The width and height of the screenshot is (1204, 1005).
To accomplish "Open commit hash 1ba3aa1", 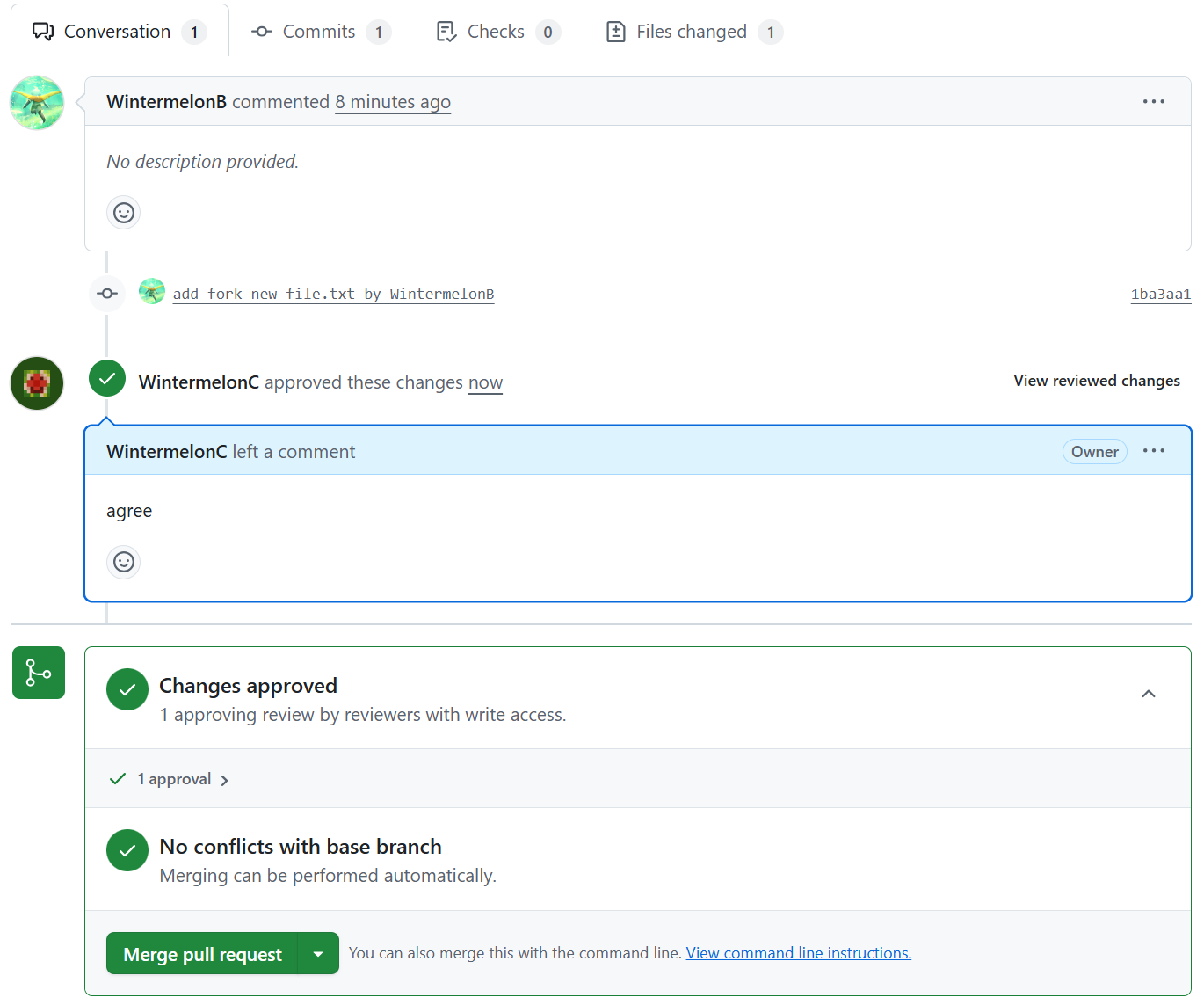I will pos(1160,294).
